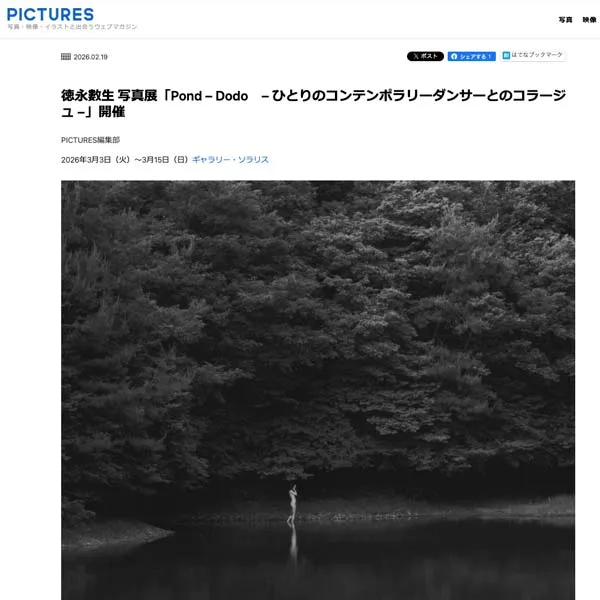This screenshot has height=600, width=600.
Task: Click the X logo in the ポスト button
Action: click(x=416, y=56)
